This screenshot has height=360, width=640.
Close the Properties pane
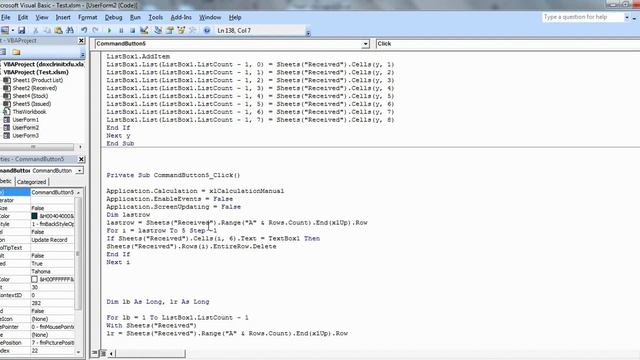click(x=81, y=159)
